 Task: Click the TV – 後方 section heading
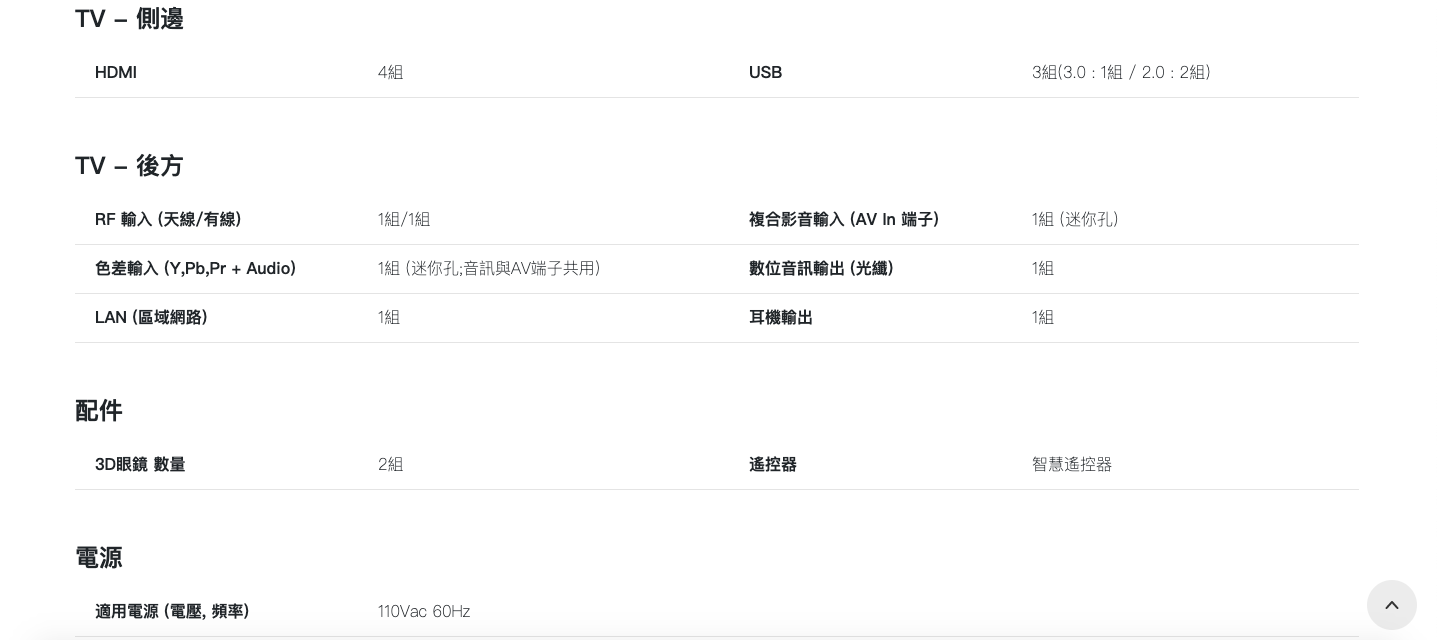[x=129, y=166]
